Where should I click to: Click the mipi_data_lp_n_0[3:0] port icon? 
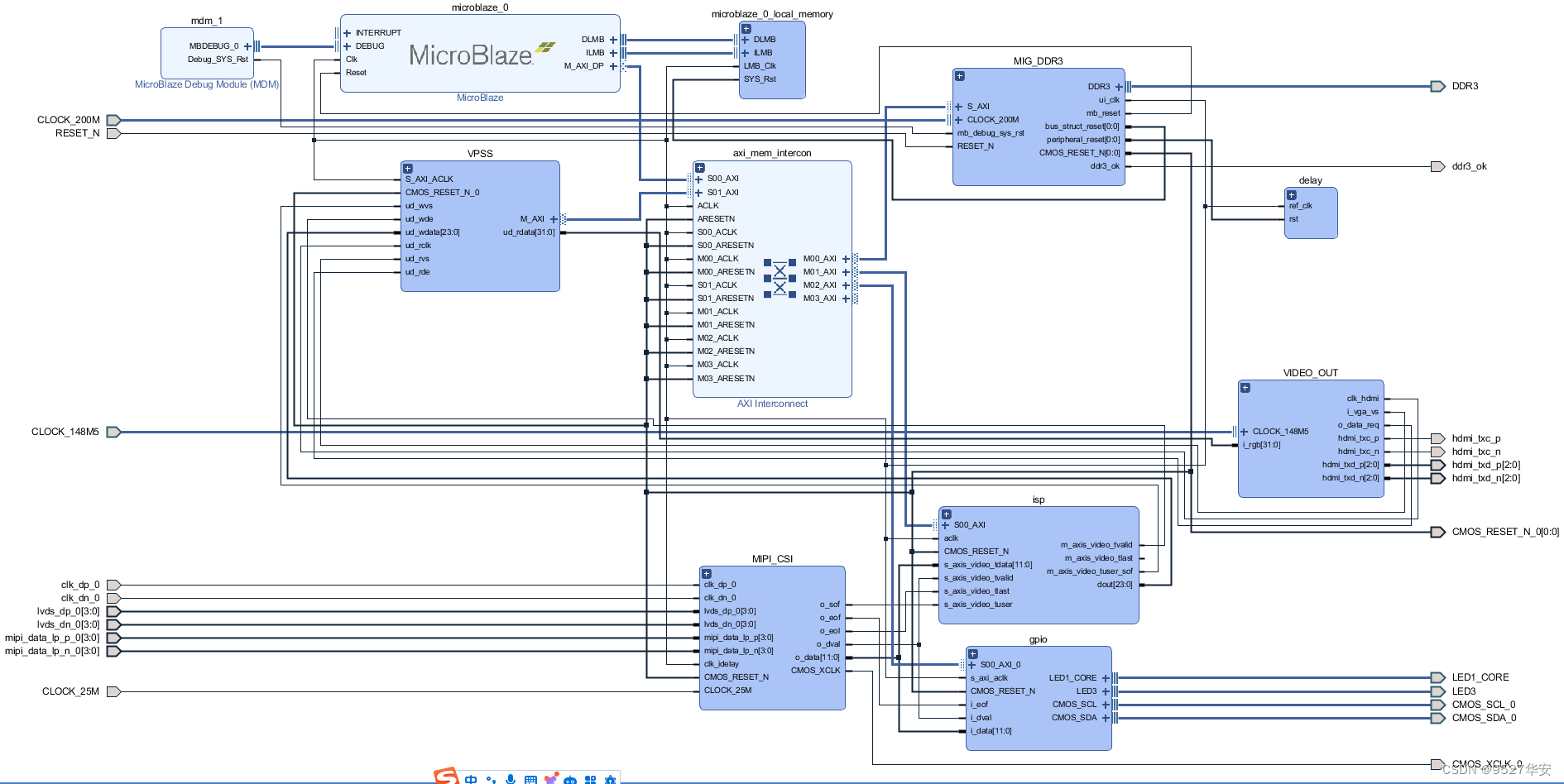pyautogui.click(x=113, y=651)
